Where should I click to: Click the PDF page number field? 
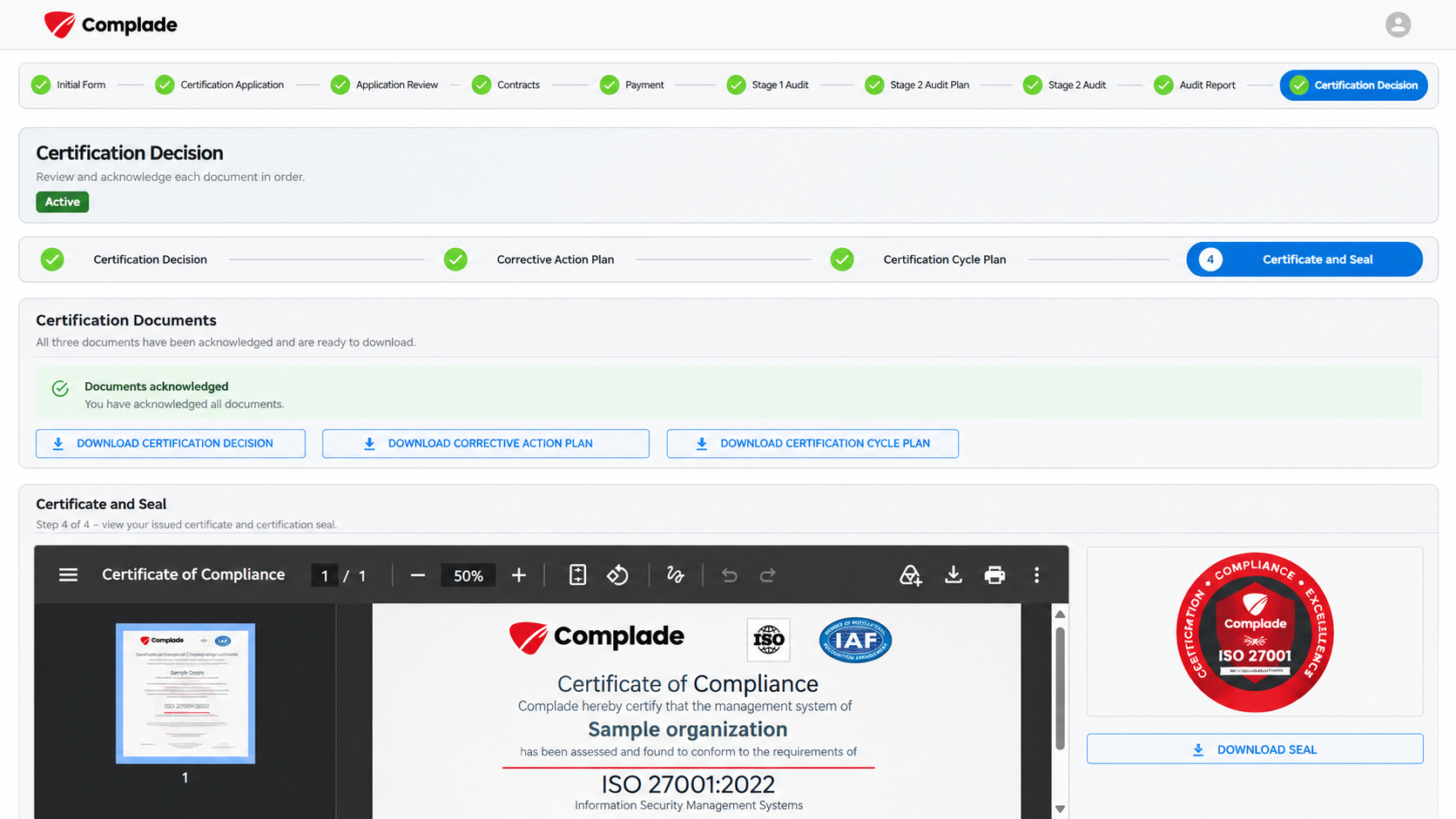325,575
